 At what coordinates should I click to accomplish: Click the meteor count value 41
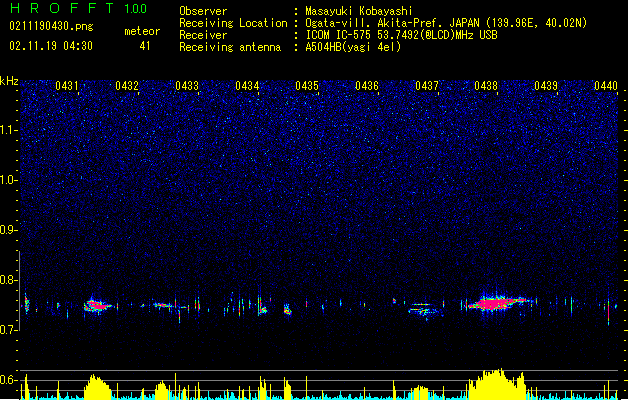pos(145,46)
